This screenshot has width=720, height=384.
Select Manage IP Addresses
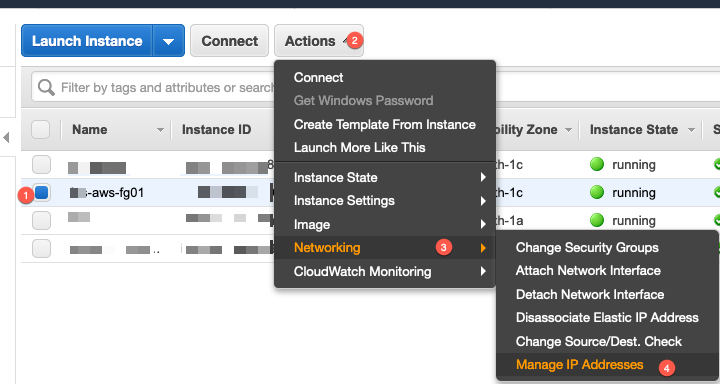pyautogui.click(x=607, y=365)
